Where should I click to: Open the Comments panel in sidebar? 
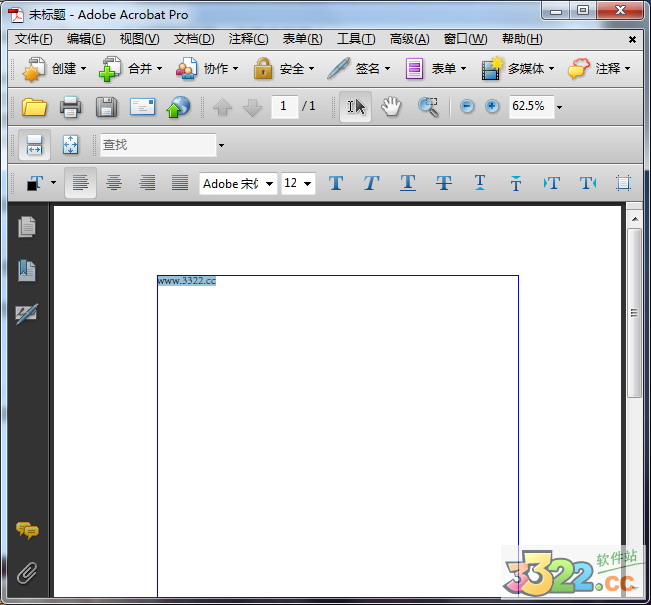(27, 530)
